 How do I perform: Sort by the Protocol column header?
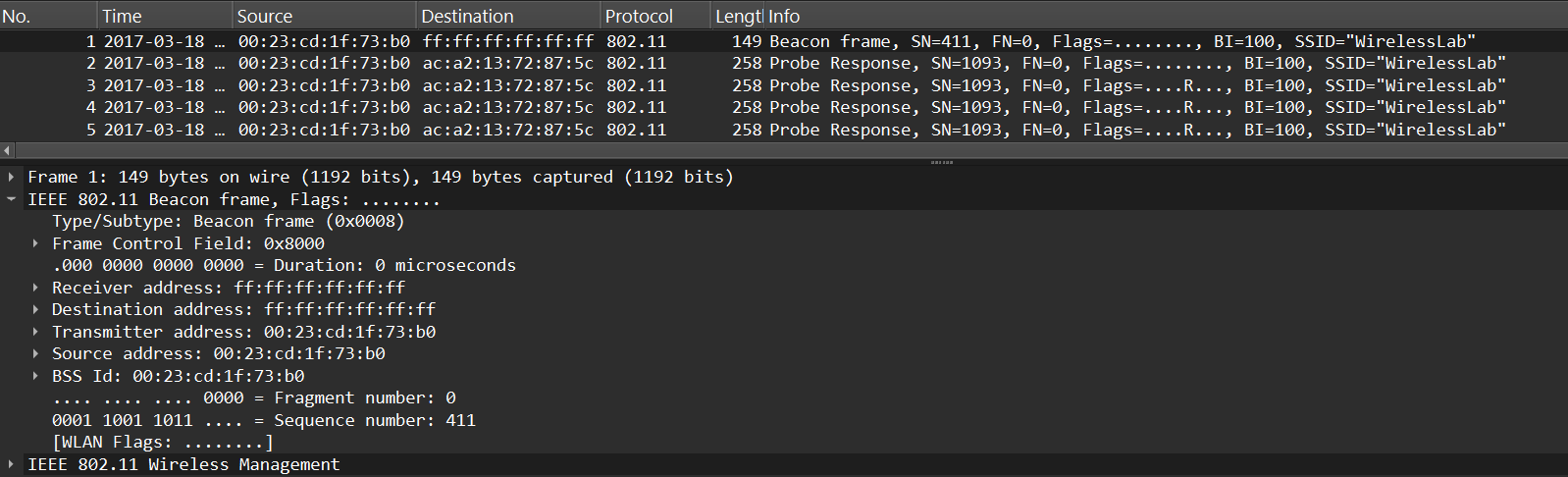[x=653, y=16]
